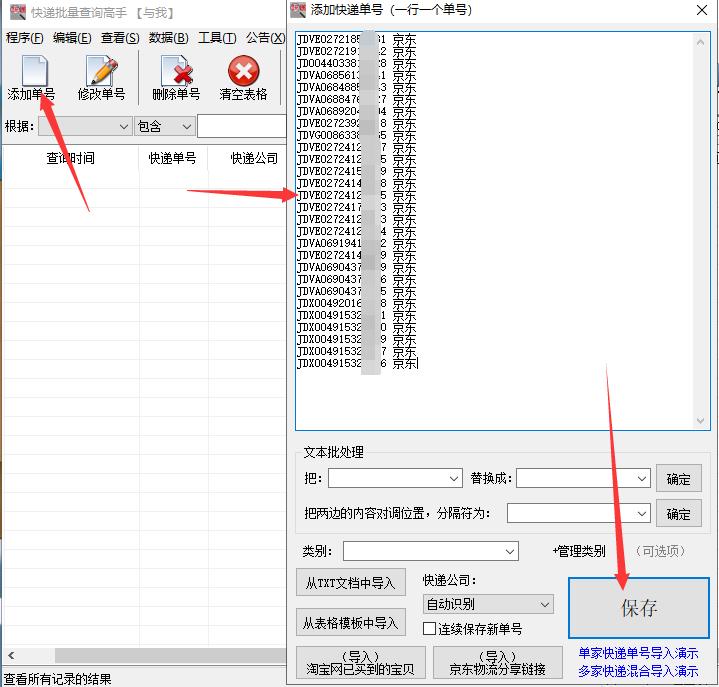Close the 添加快递单号 dialog

(702, 10)
